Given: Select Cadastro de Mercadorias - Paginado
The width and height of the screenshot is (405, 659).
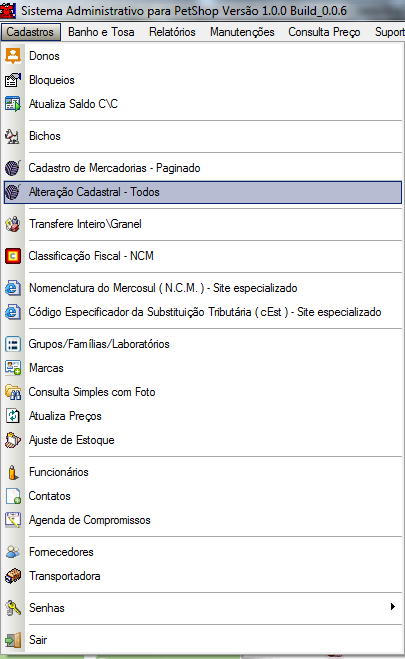Looking at the screenshot, I should click(114, 168).
